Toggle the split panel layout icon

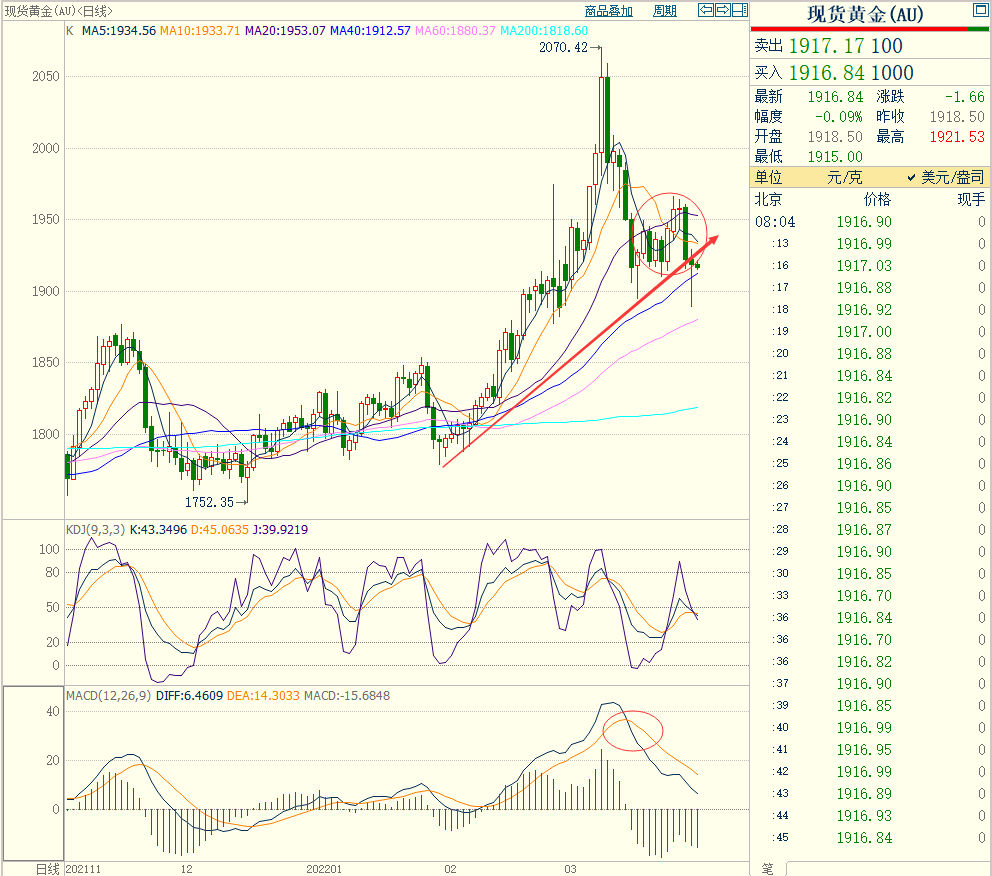point(739,11)
